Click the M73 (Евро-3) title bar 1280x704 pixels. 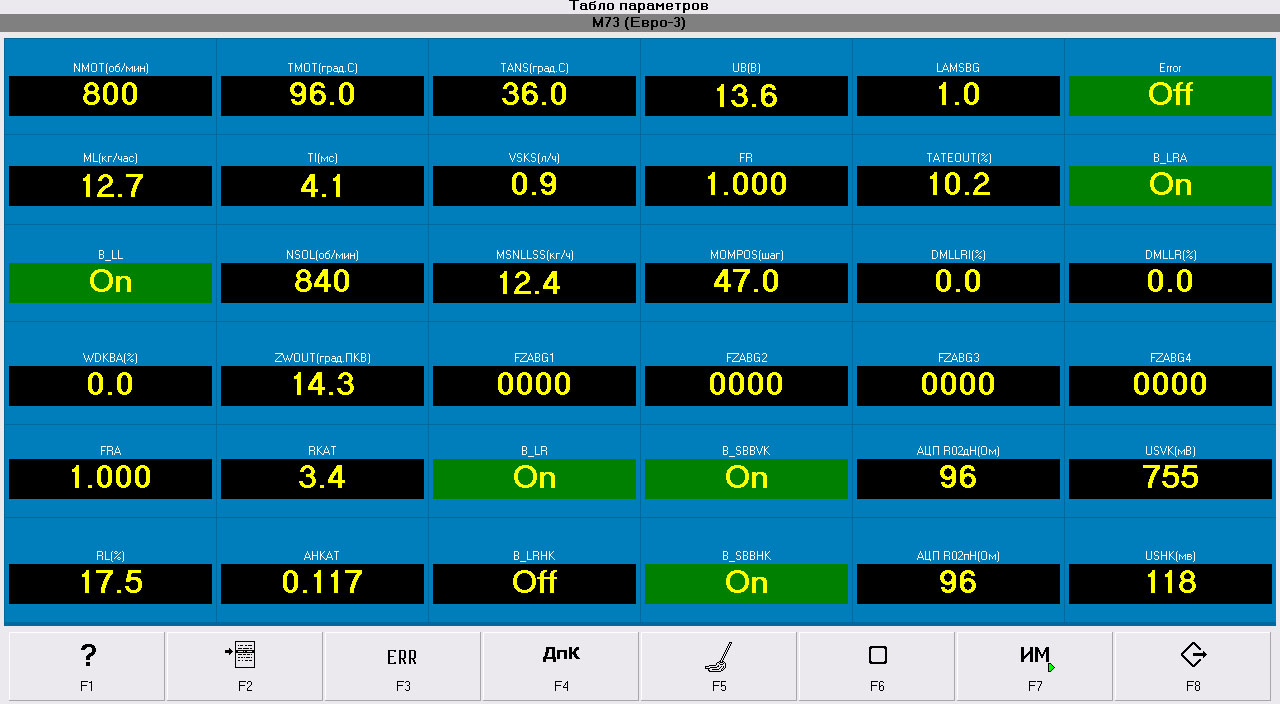(640, 23)
